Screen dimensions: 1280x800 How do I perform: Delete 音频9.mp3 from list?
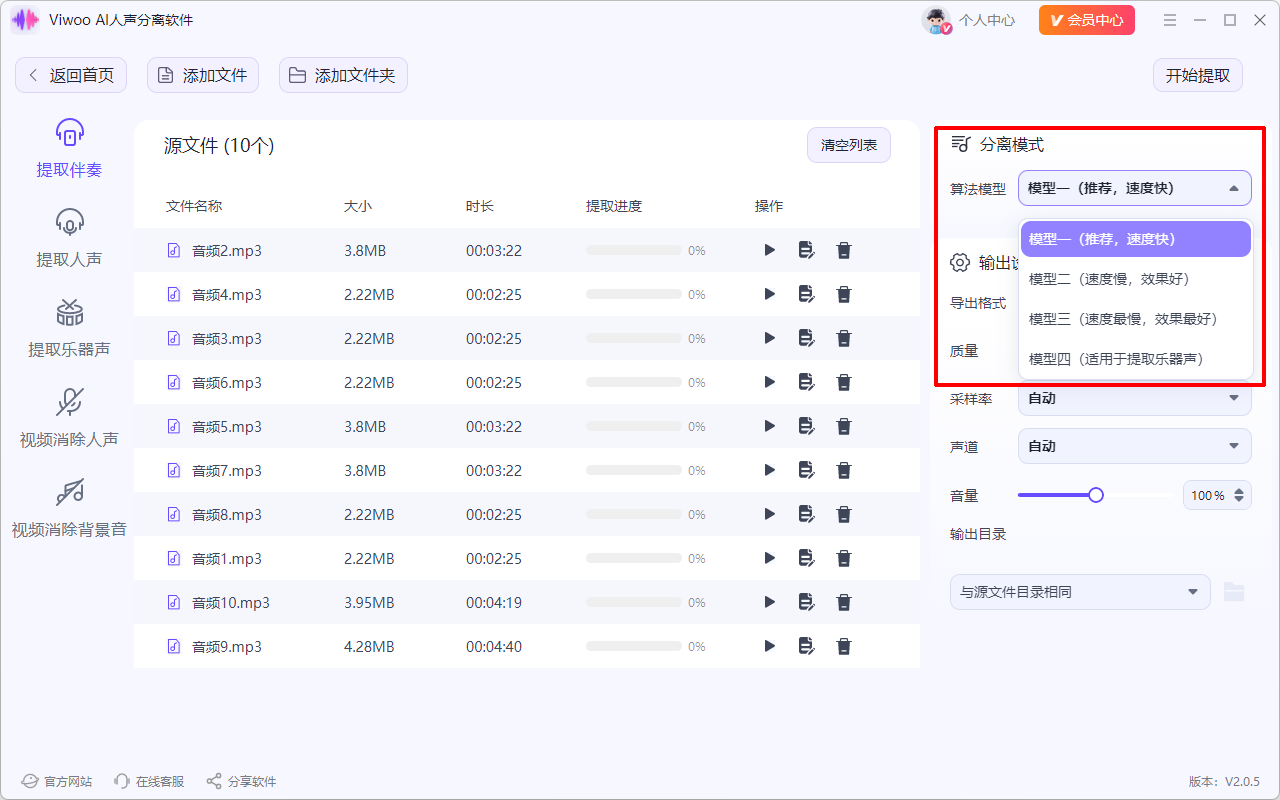tap(844, 646)
